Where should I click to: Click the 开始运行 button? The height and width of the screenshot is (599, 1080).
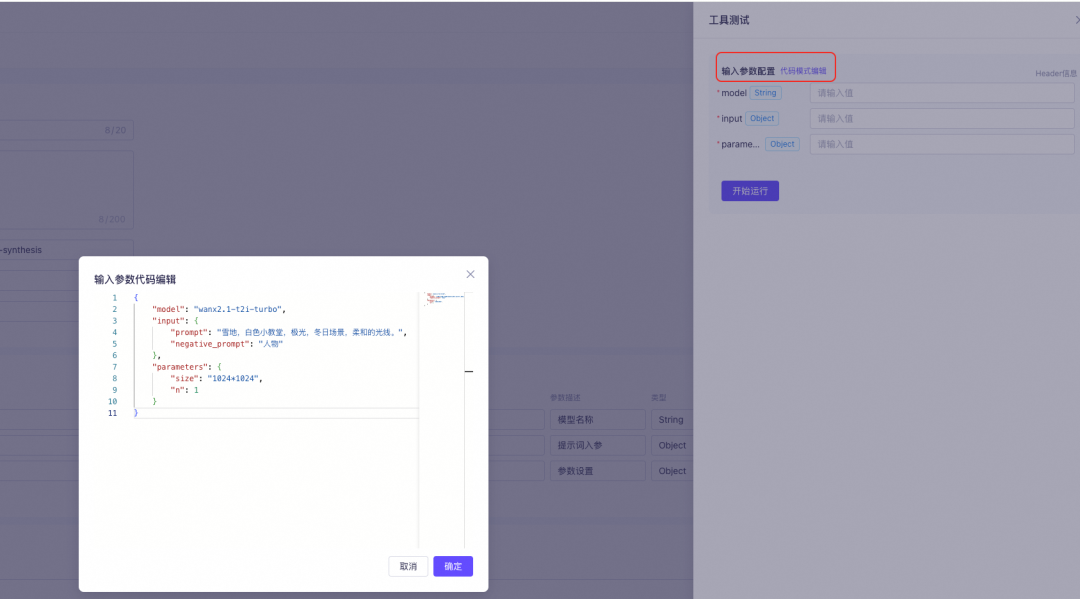point(750,191)
